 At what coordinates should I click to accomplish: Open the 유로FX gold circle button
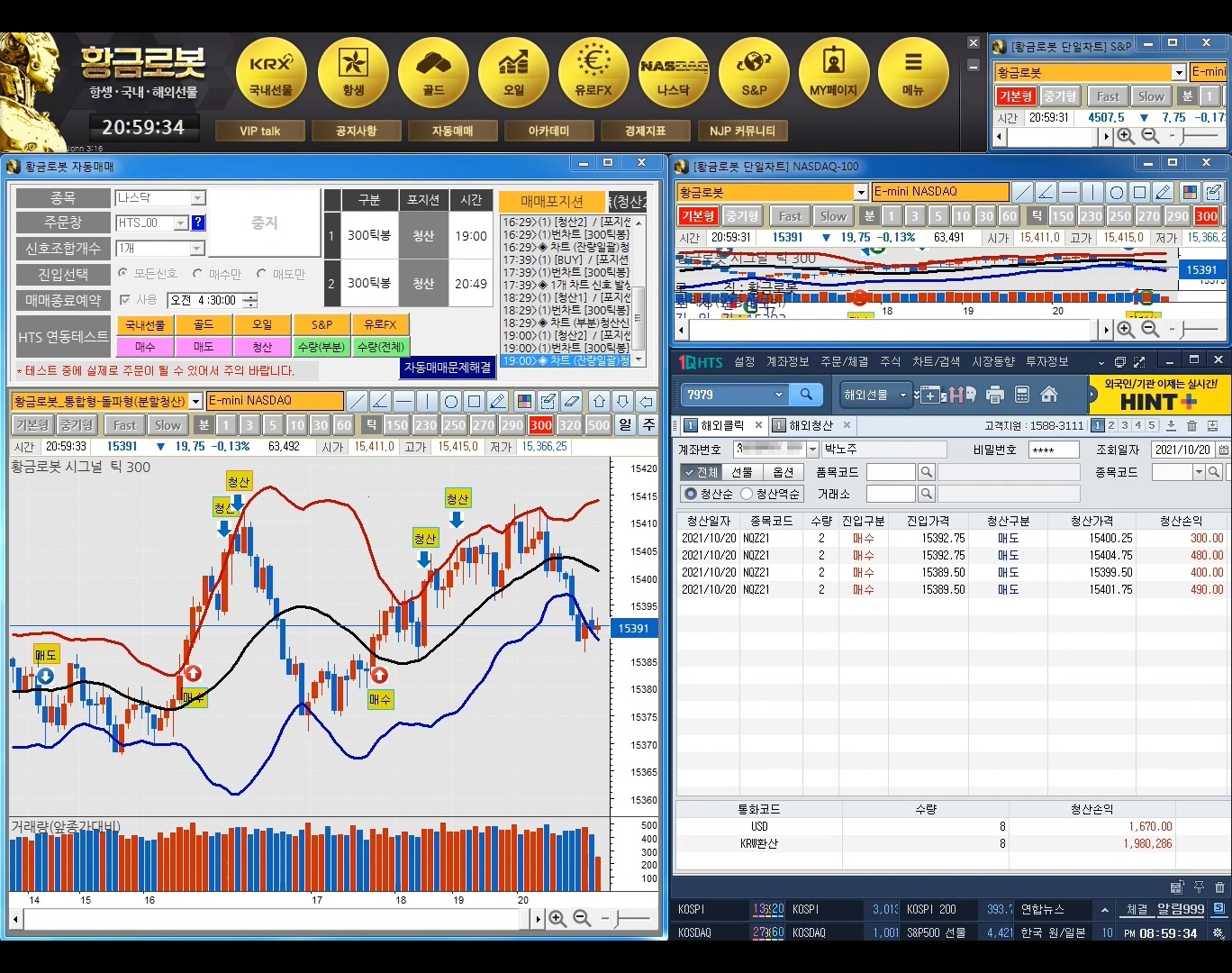(x=593, y=74)
